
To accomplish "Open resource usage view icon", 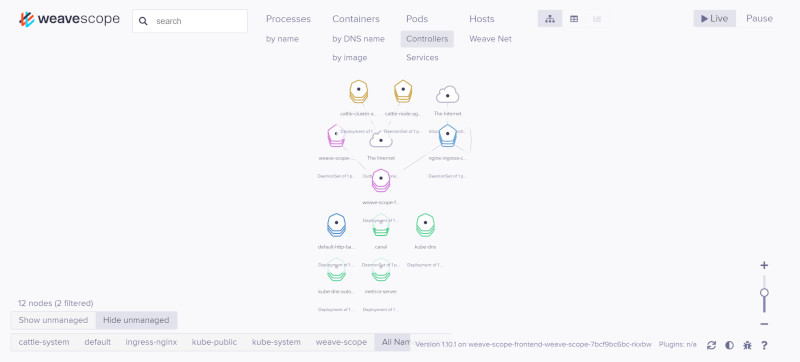I will tap(597, 19).
